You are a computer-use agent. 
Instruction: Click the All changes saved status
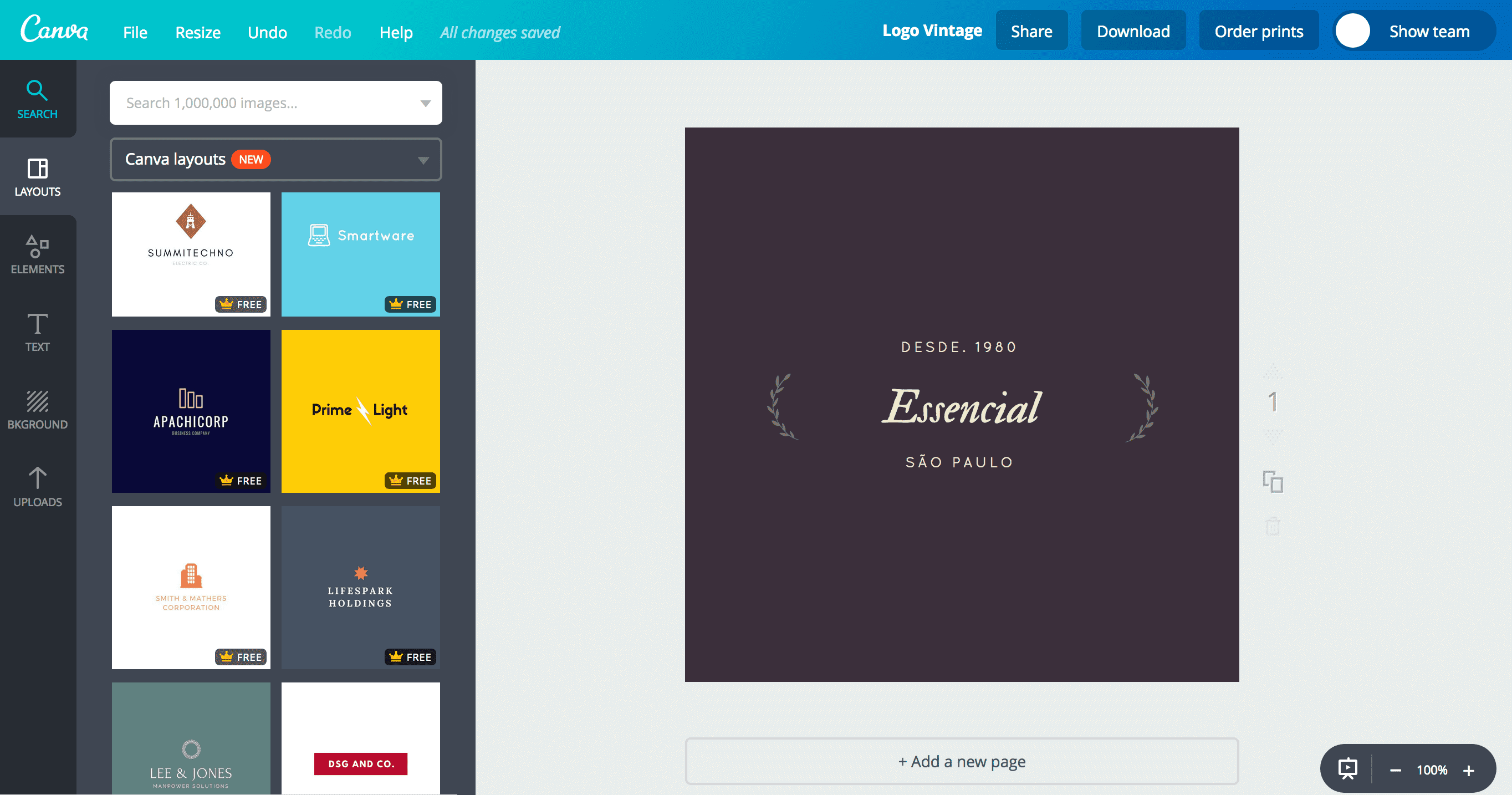[x=500, y=32]
